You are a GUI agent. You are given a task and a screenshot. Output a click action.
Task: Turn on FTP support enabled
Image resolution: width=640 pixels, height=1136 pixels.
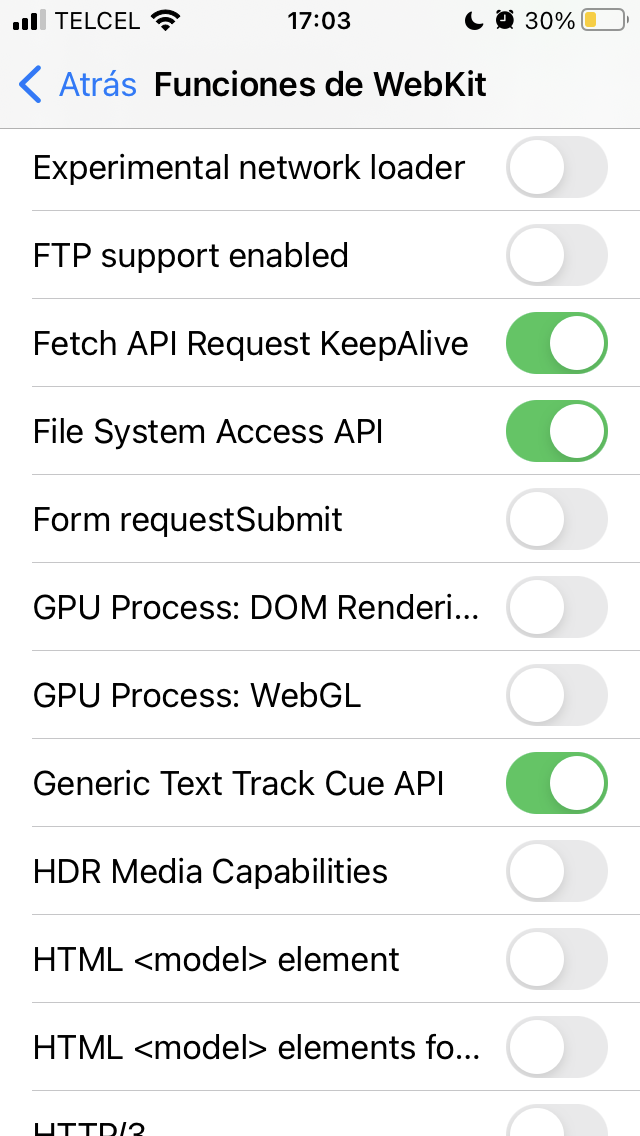tap(557, 255)
